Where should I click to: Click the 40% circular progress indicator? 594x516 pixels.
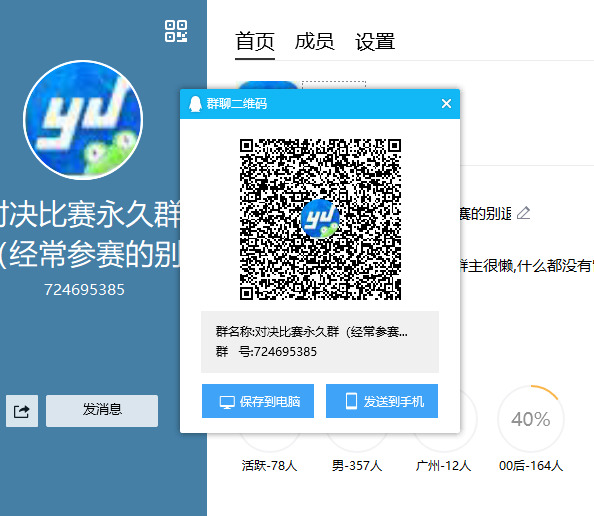[x=531, y=419]
